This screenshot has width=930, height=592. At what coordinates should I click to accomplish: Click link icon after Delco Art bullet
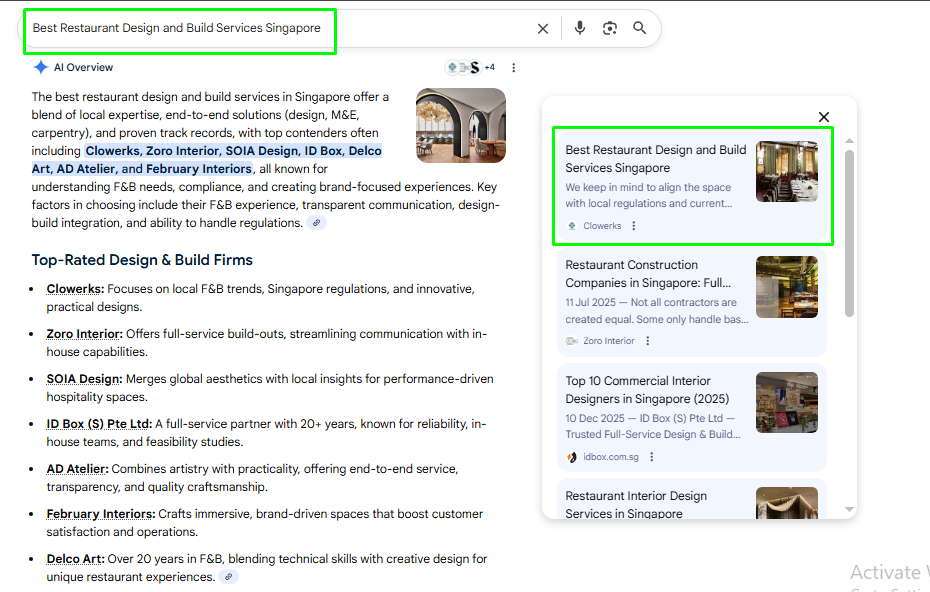pos(229,577)
